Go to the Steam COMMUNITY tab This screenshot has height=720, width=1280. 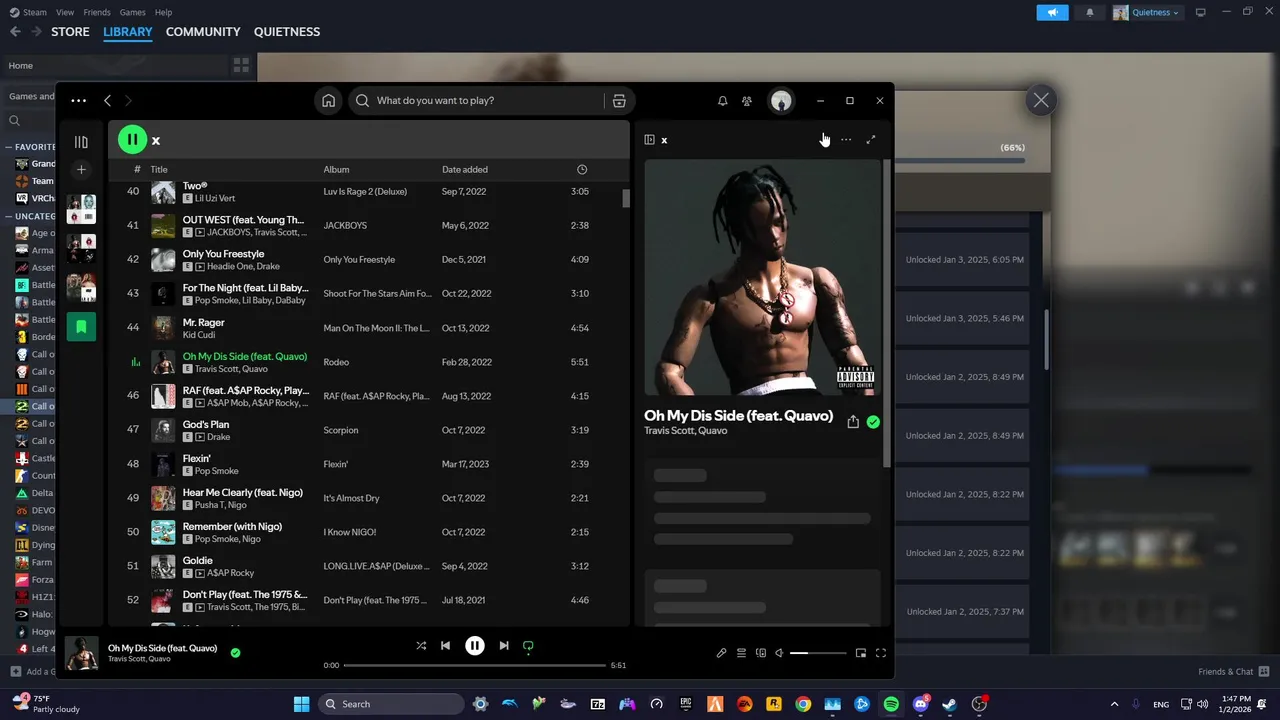coord(203,32)
